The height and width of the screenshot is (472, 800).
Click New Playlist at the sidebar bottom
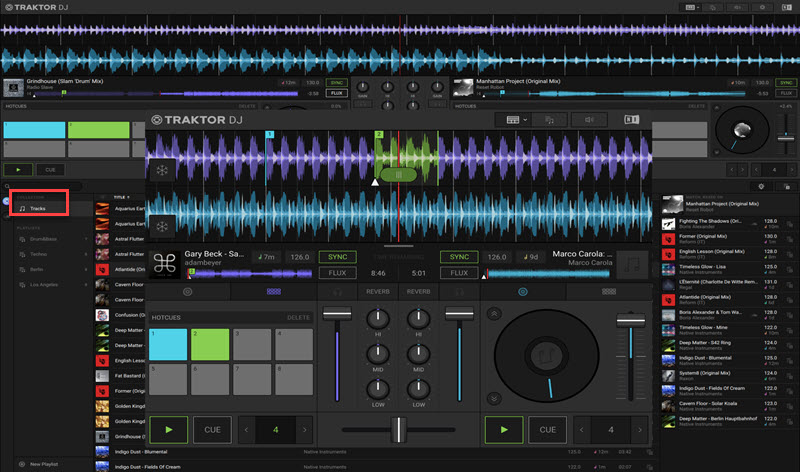[x=39, y=464]
